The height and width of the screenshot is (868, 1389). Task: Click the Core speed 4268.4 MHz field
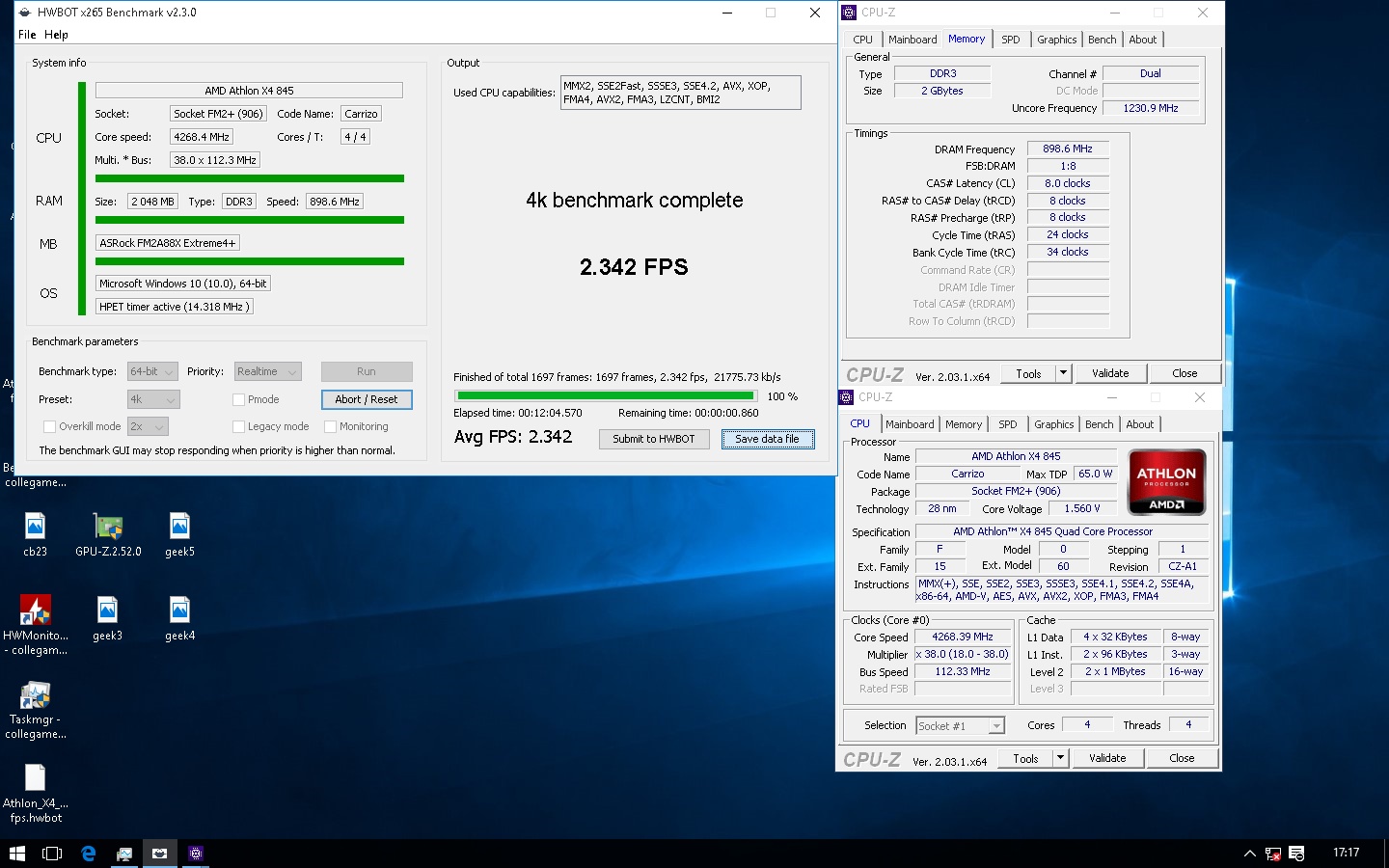[202, 137]
